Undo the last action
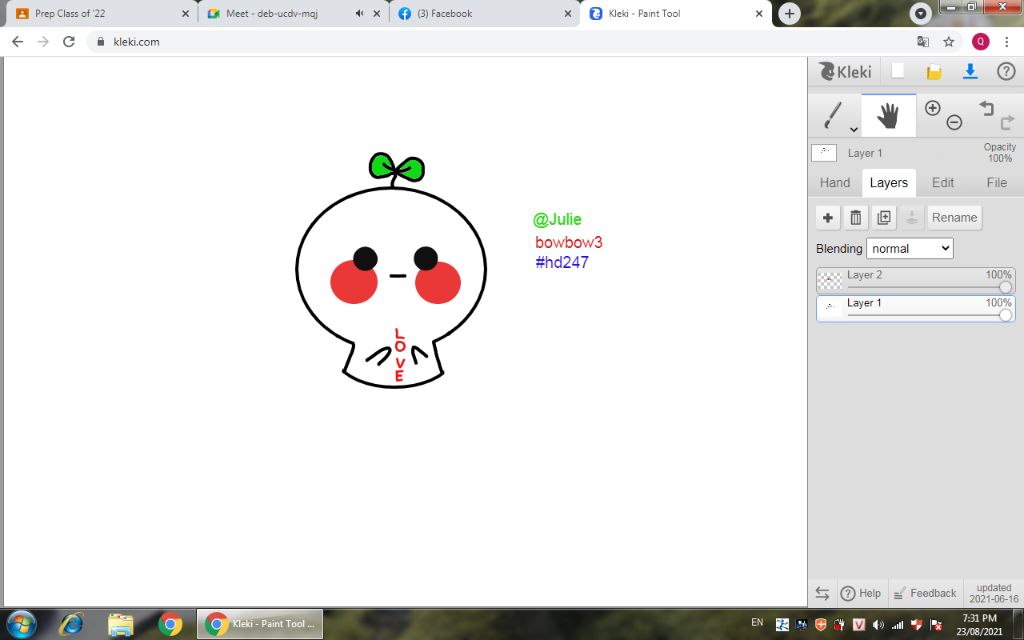This screenshot has height=640, width=1024. click(986, 108)
